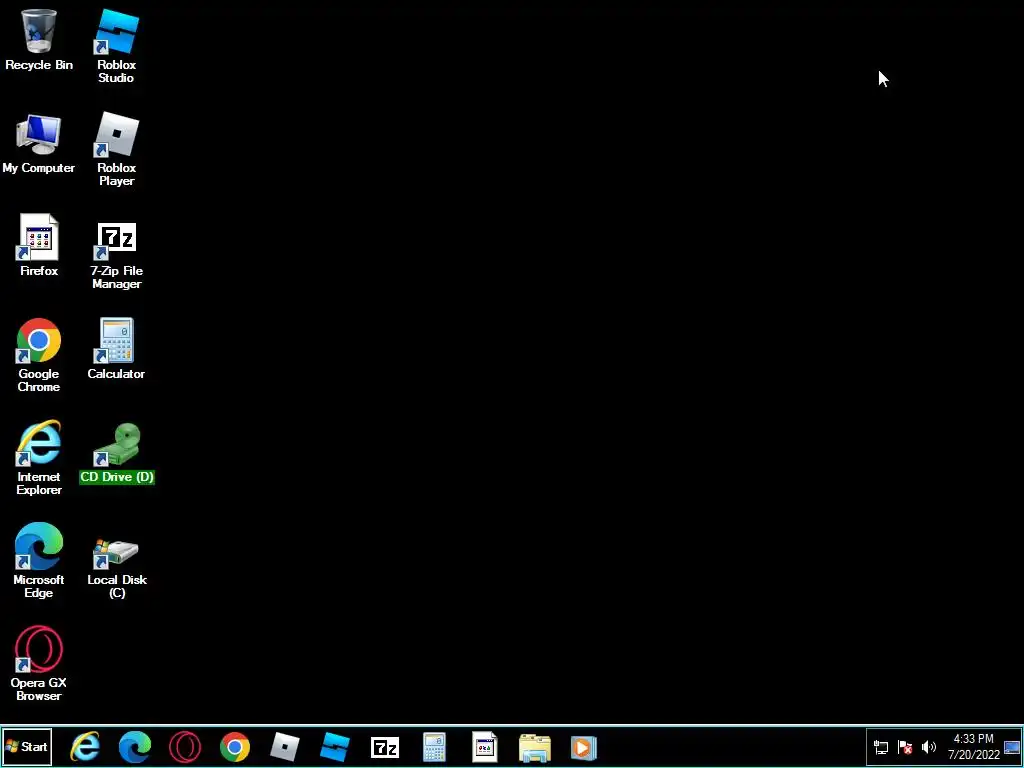Screen dimensions: 1024x768
Task: Open the Start menu
Action: coord(26,747)
